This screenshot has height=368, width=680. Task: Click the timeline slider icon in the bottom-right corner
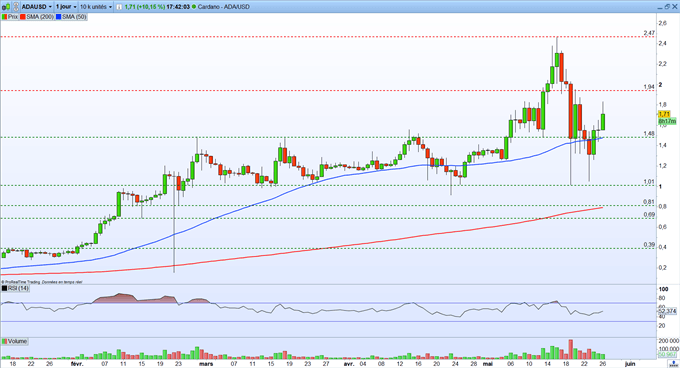(x=673, y=363)
